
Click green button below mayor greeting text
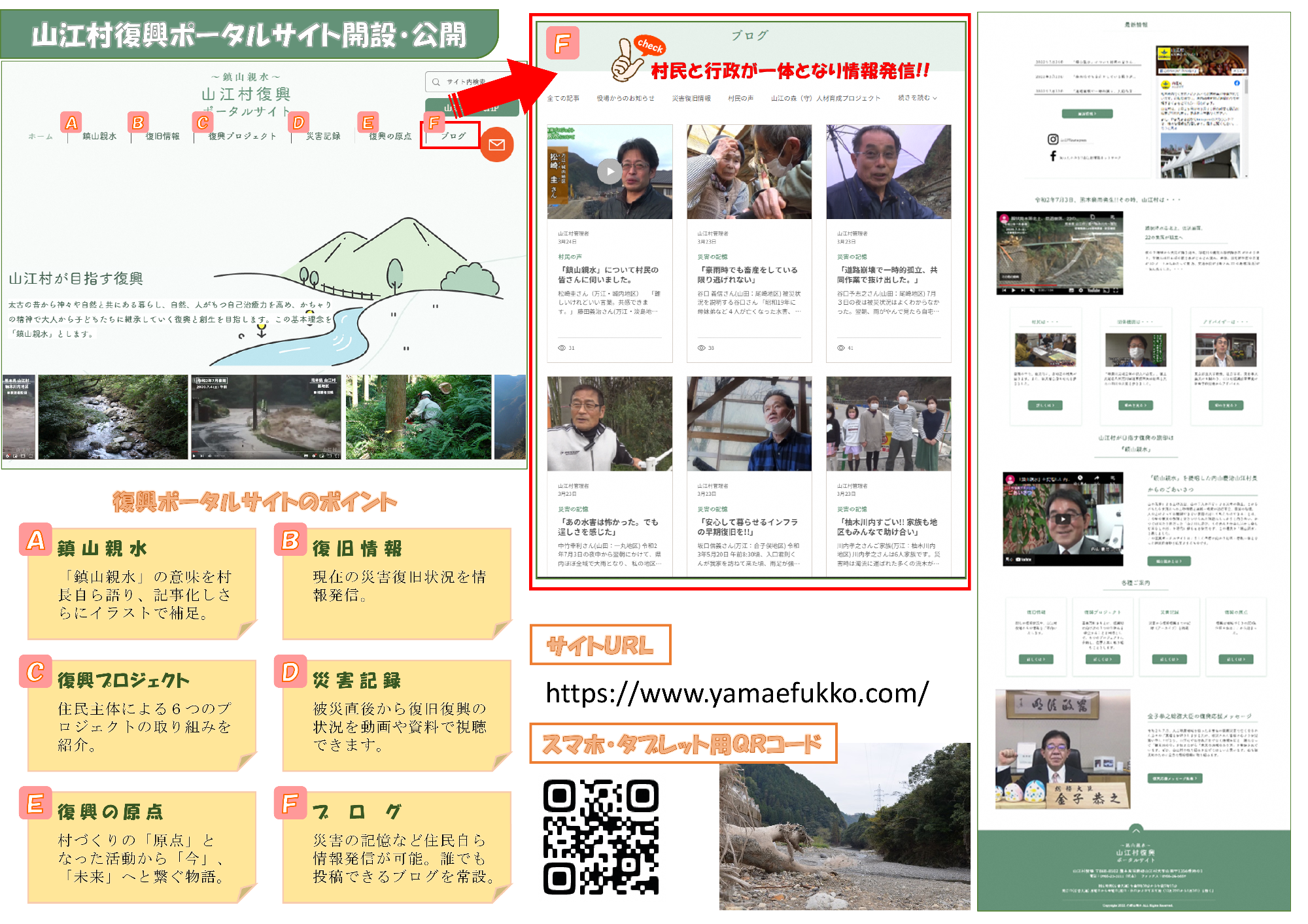[1169, 561]
